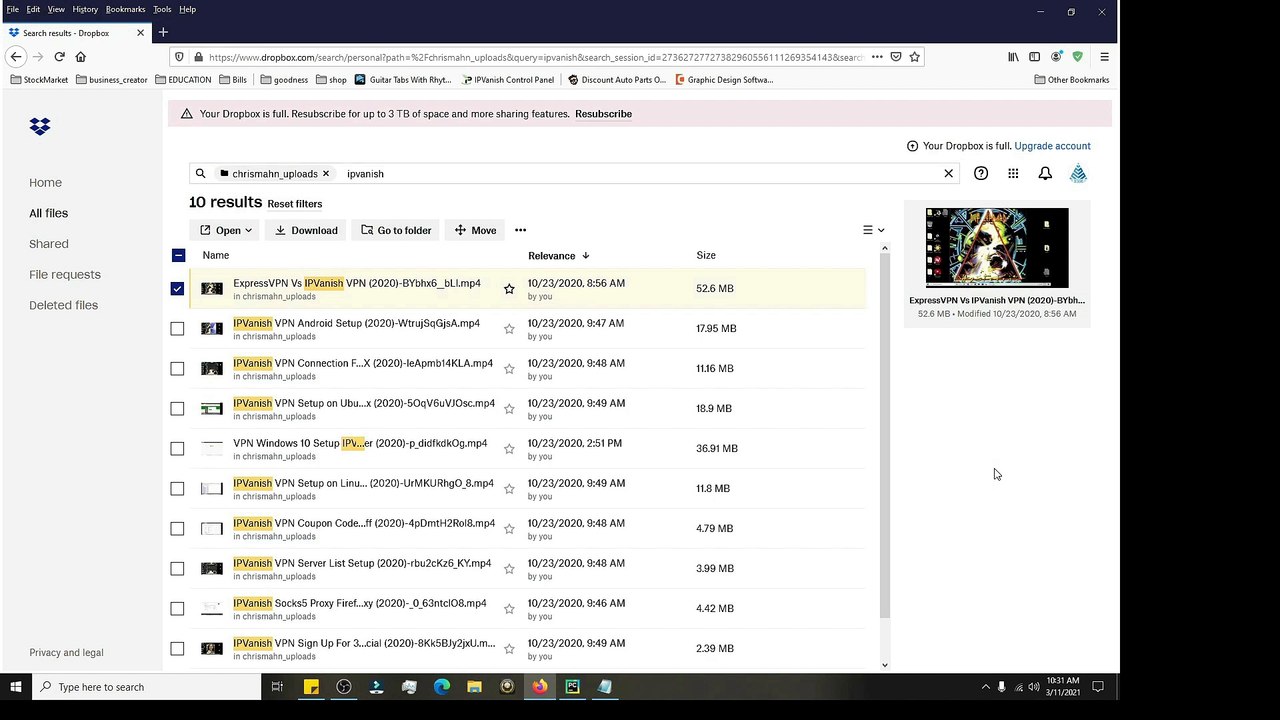Uncheck the ExpressVPN Vs IPVanish file checkbox

(x=177, y=289)
